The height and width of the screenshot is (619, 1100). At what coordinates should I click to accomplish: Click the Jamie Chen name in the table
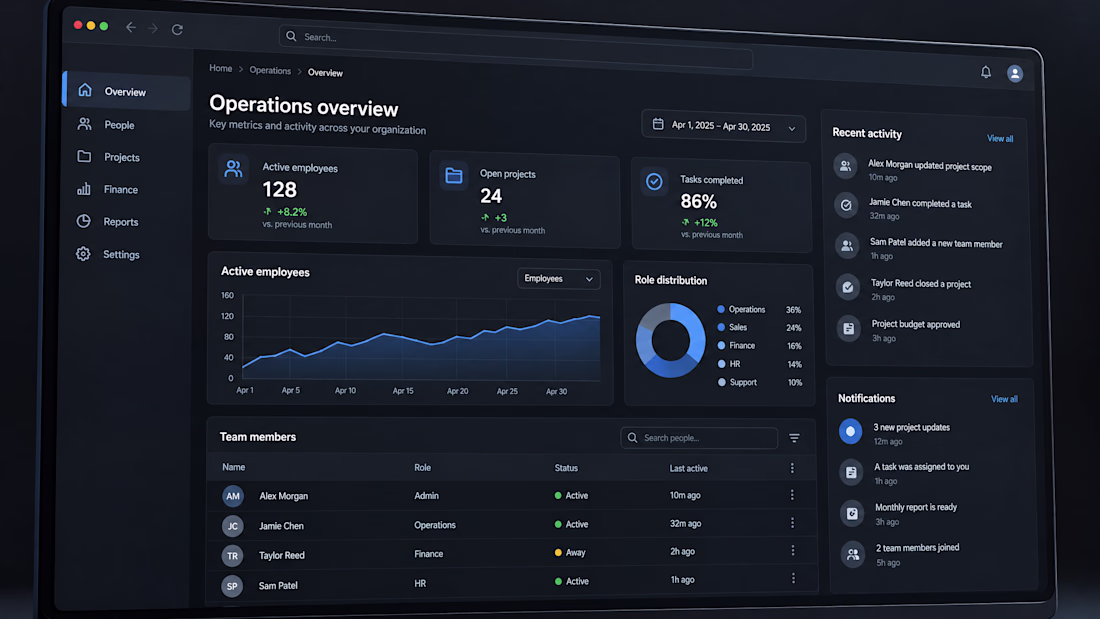[x=281, y=526]
